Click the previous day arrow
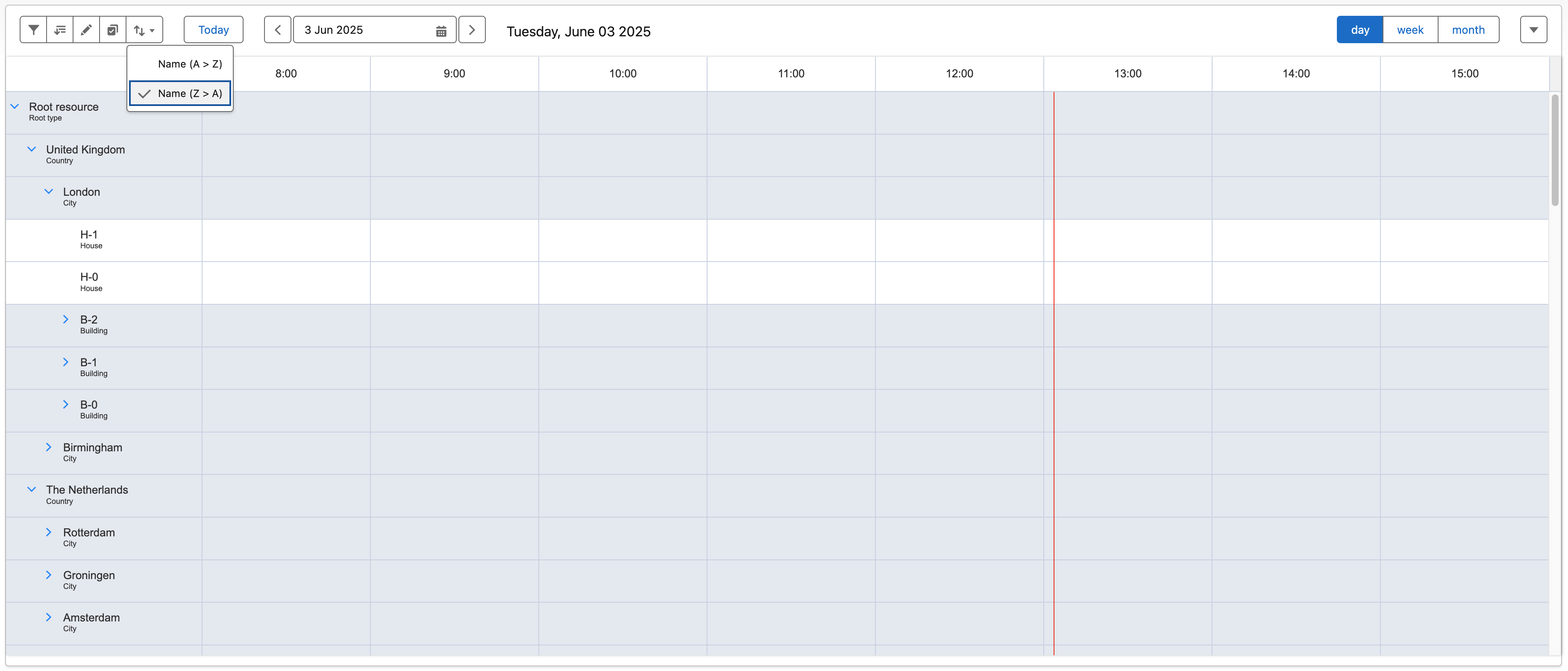 click(277, 29)
